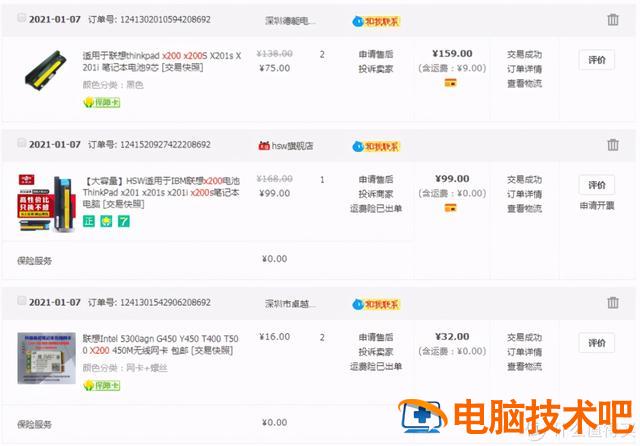Delete order 1241520927422208692 with trash icon

[x=613, y=145]
